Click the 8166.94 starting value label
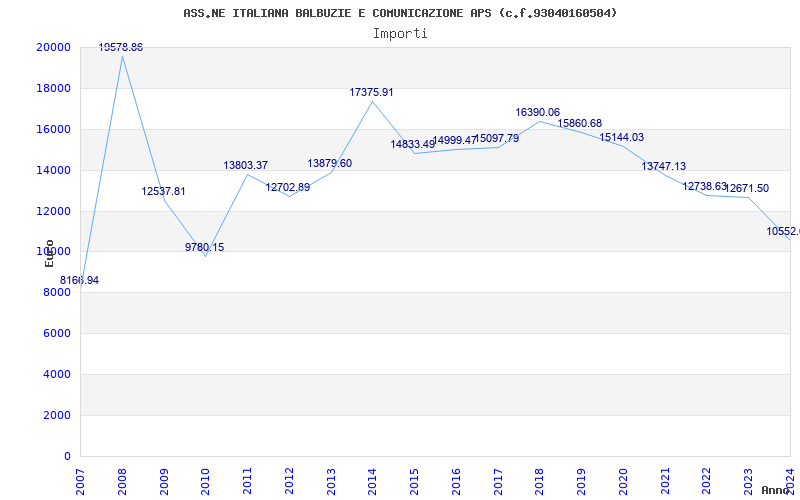This screenshot has height=500, width=800. click(79, 280)
